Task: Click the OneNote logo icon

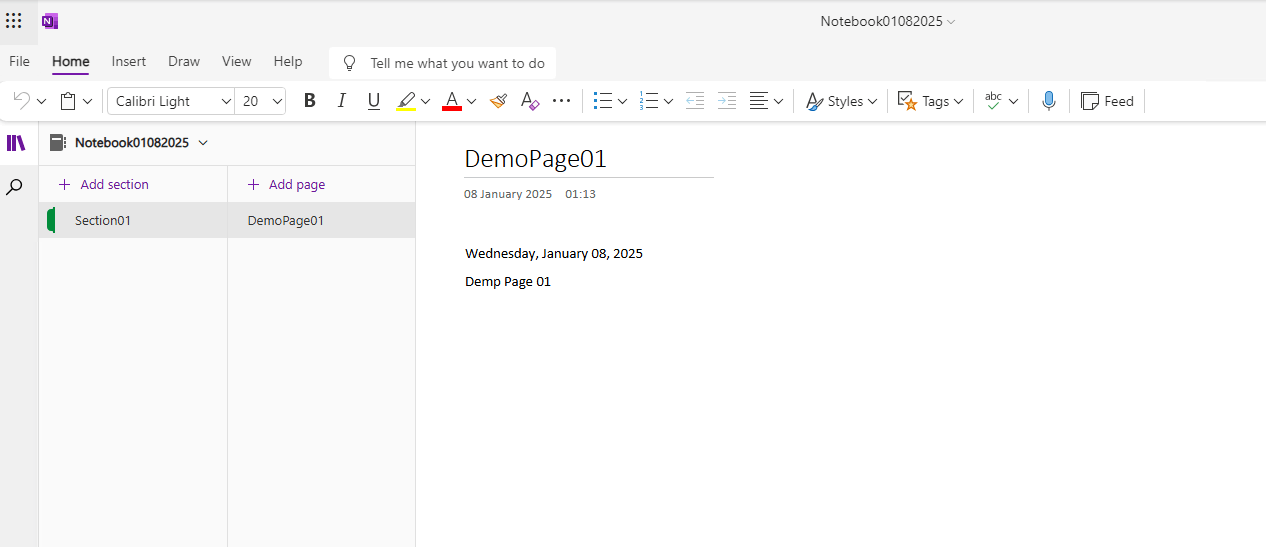Action: click(50, 21)
